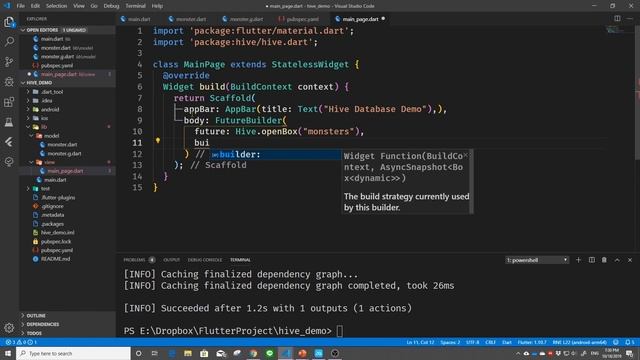Open the Debug menu

click(x=111, y=6)
